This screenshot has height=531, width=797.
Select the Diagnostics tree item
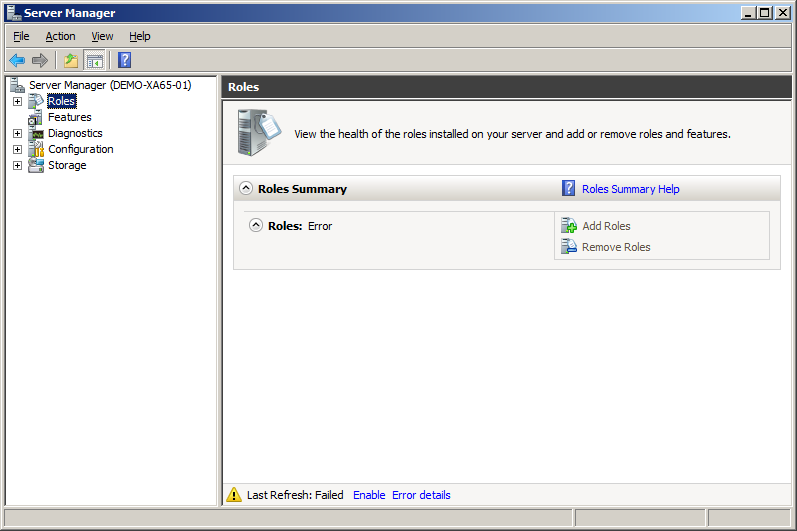pos(75,133)
